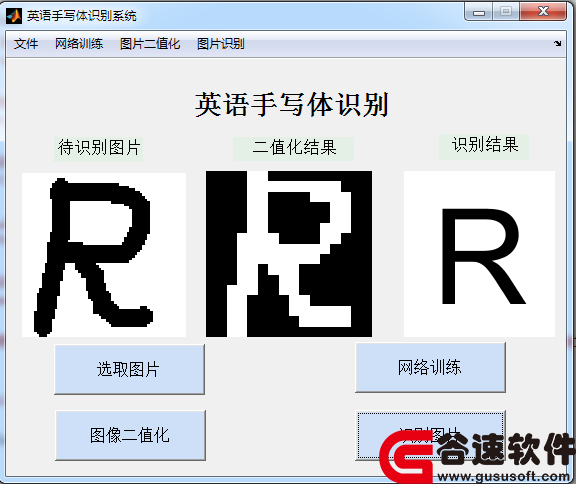The image size is (576, 484).
Task: Open the 网络训练 menu
Action: (x=79, y=44)
